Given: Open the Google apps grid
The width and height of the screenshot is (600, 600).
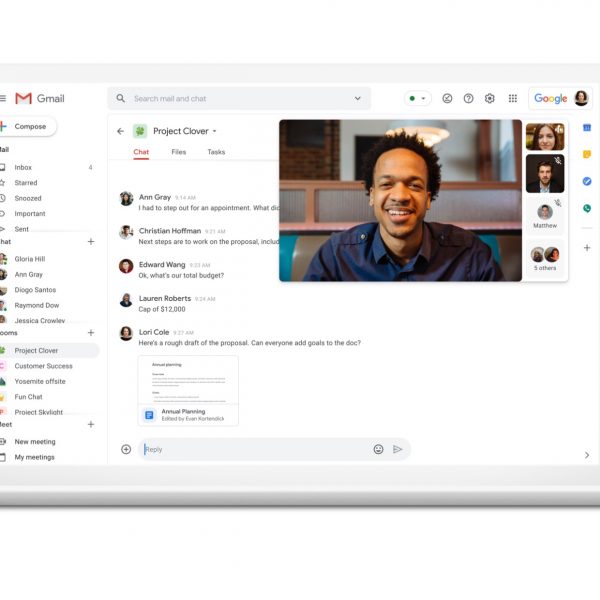Looking at the screenshot, I should (513, 99).
